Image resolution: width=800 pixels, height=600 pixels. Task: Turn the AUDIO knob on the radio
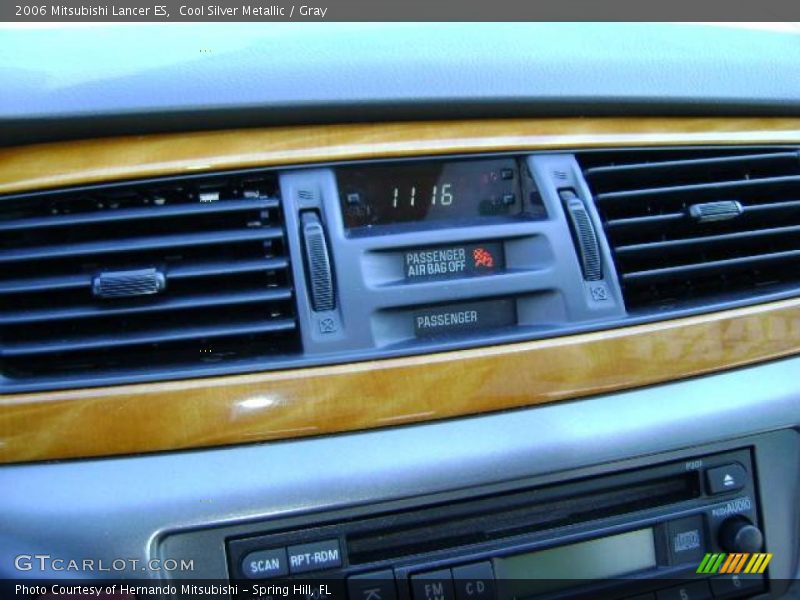740,536
